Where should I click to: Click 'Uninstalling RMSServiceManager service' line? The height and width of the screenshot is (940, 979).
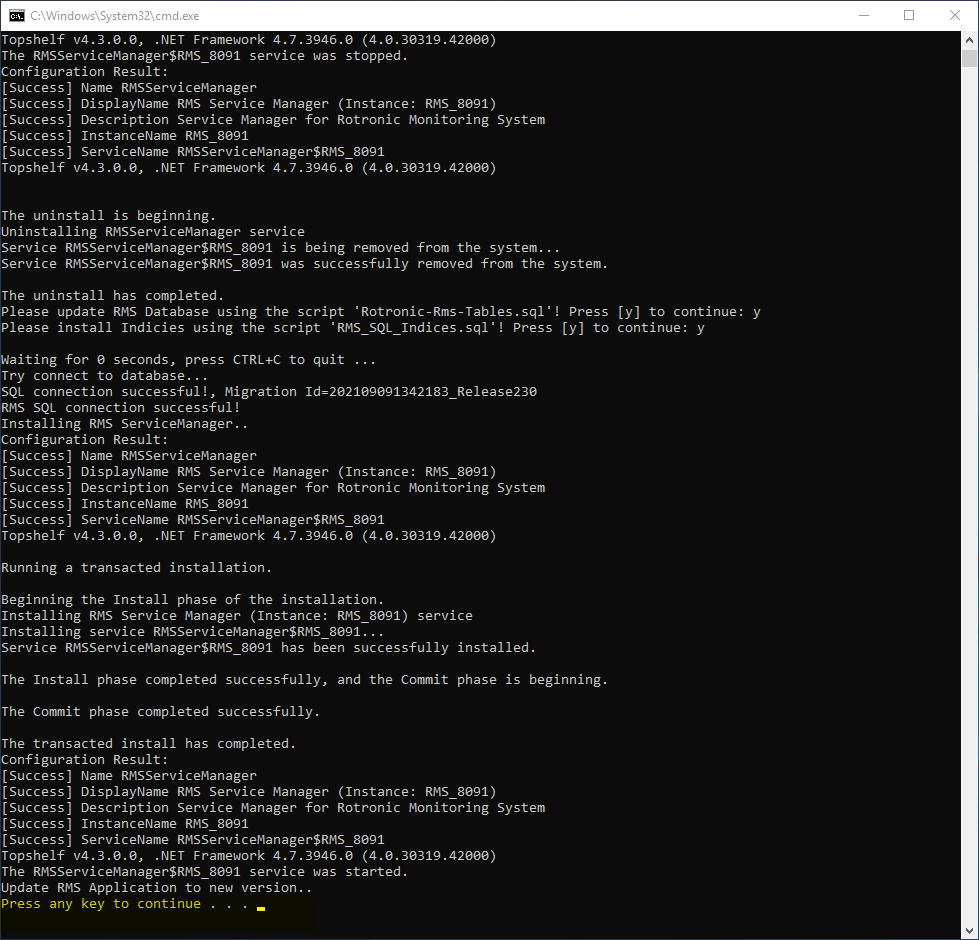(x=153, y=232)
